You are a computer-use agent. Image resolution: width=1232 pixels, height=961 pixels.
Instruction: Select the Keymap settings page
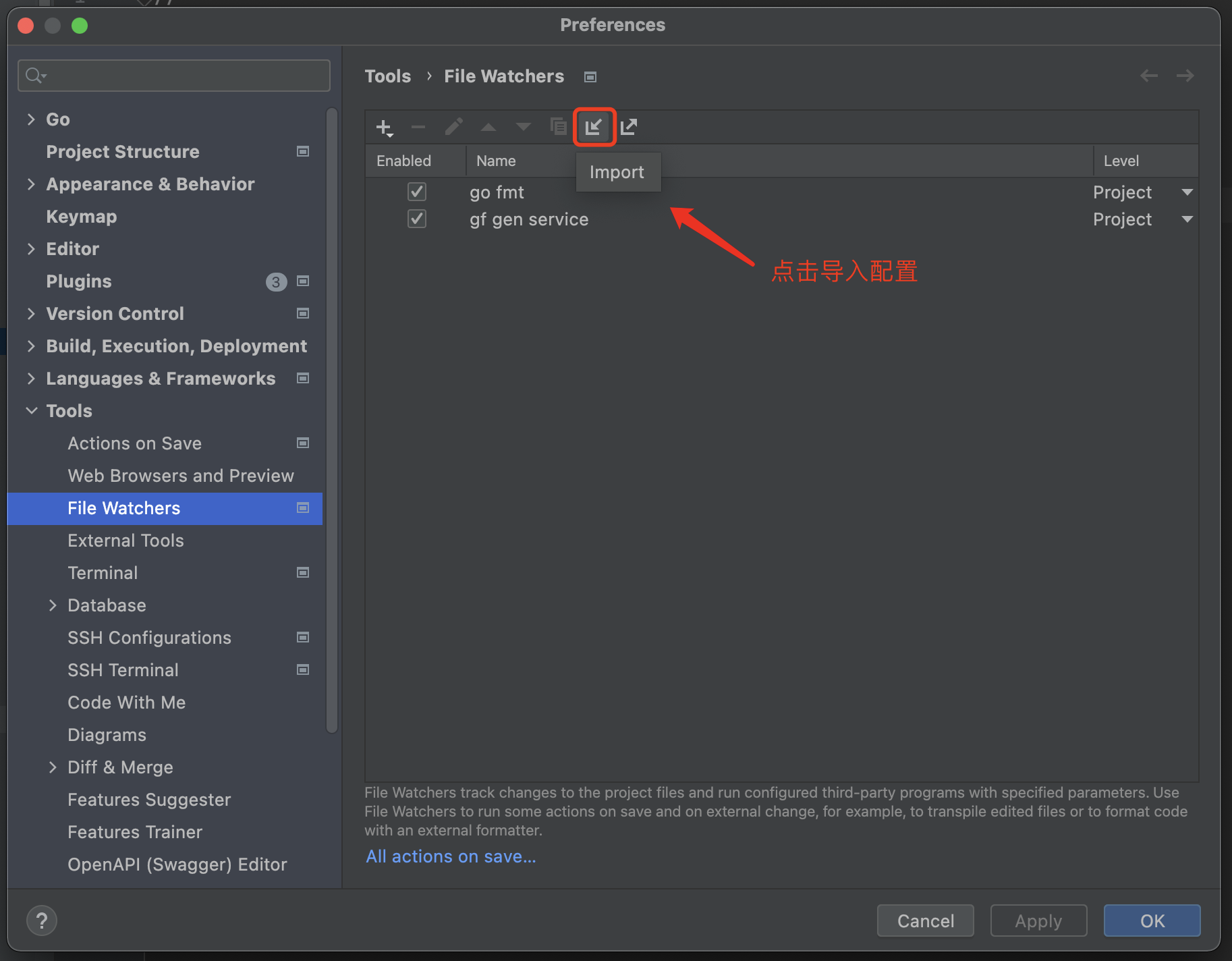tap(81, 216)
